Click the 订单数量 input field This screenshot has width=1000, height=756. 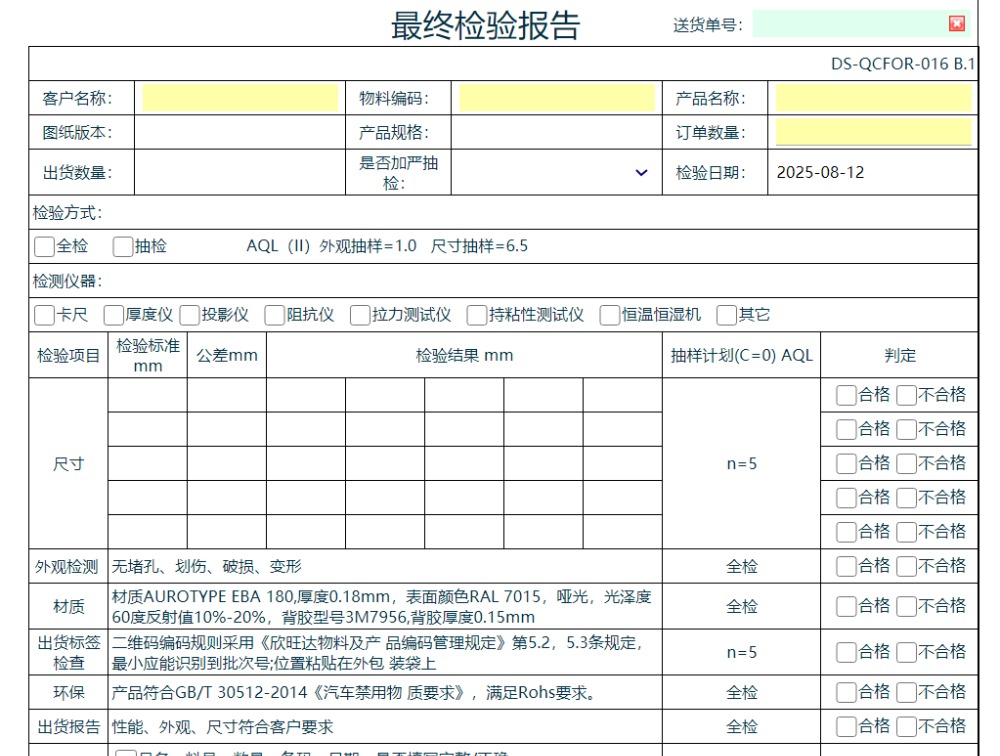(873, 132)
